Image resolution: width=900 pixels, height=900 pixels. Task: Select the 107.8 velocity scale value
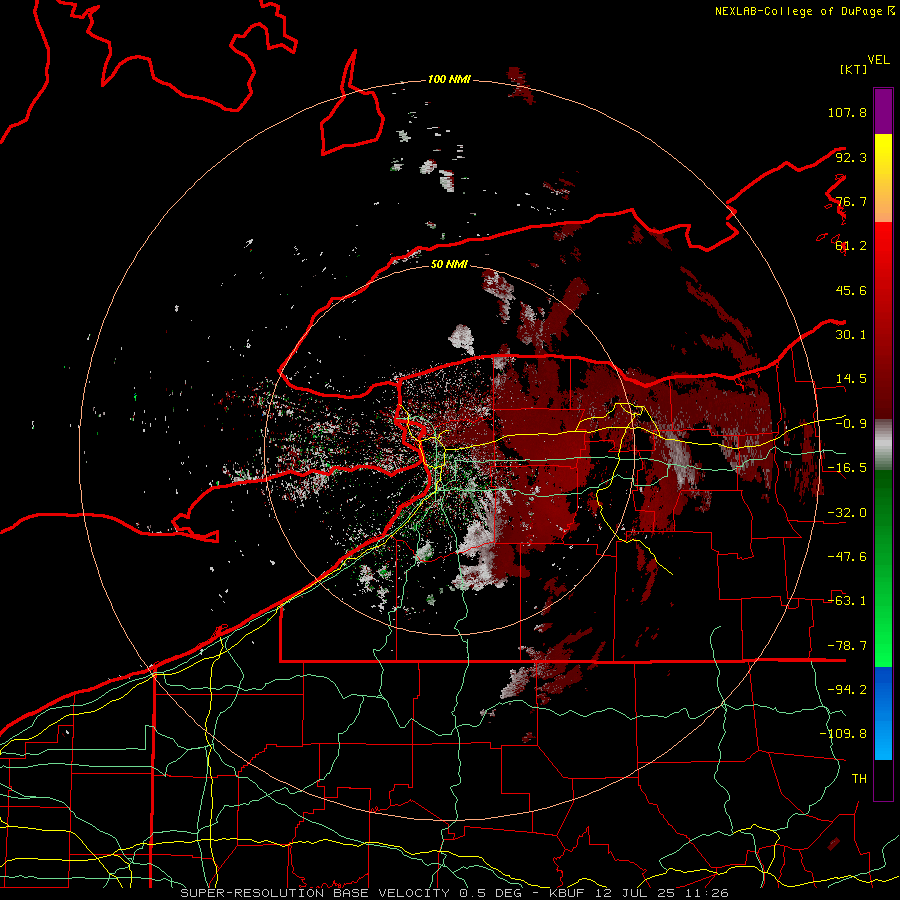pos(847,112)
